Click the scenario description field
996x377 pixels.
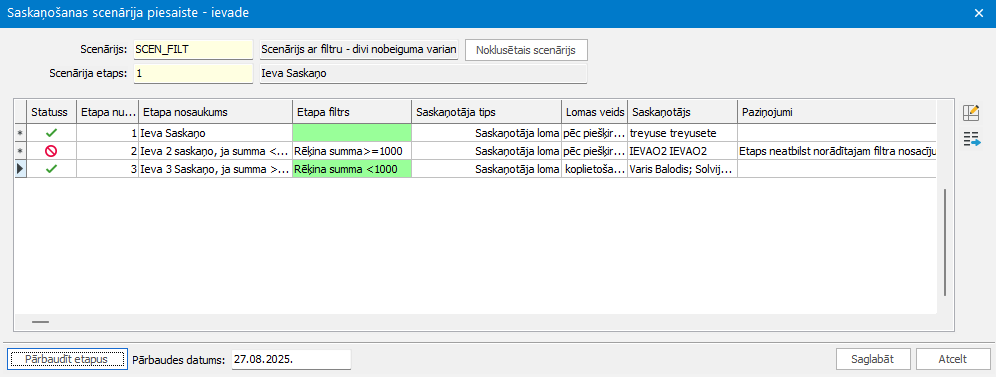359,50
